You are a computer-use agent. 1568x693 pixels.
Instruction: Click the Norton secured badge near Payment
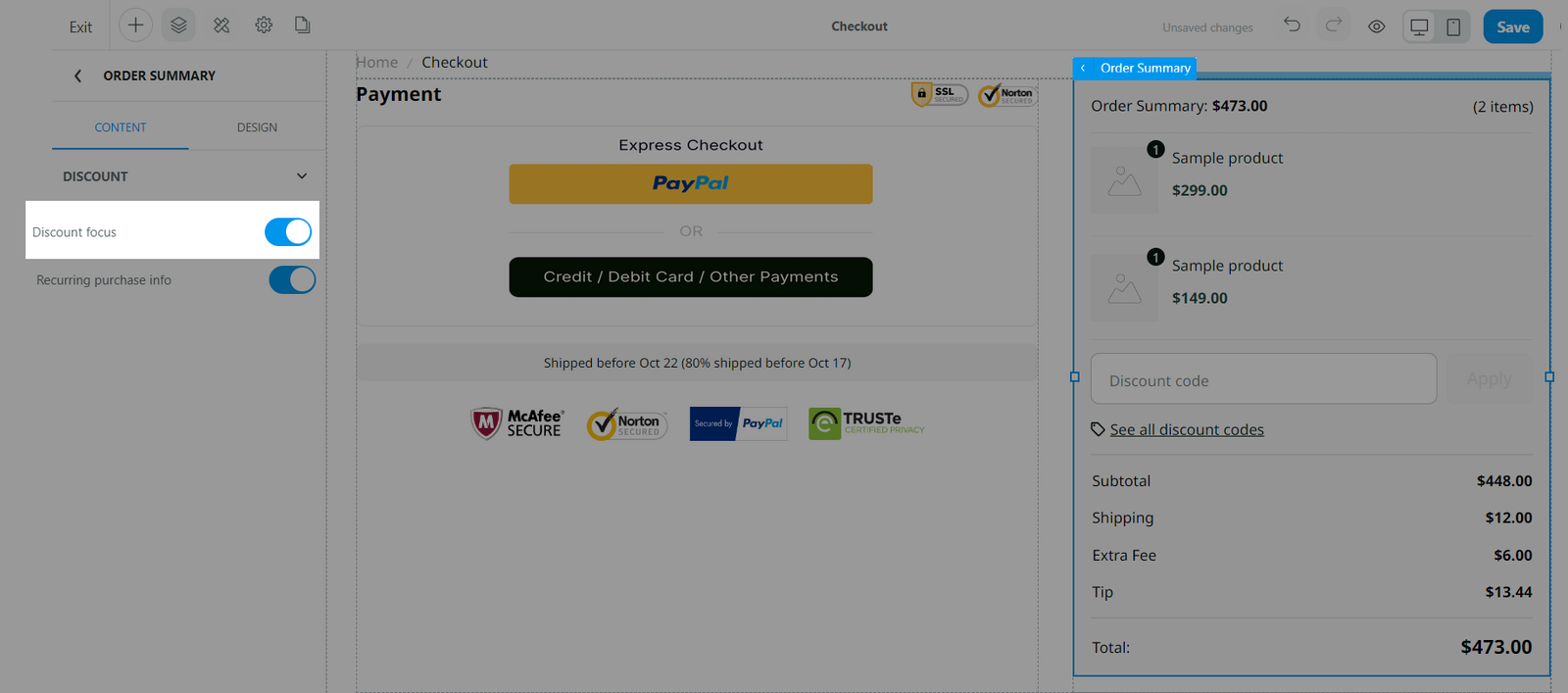tap(1007, 94)
